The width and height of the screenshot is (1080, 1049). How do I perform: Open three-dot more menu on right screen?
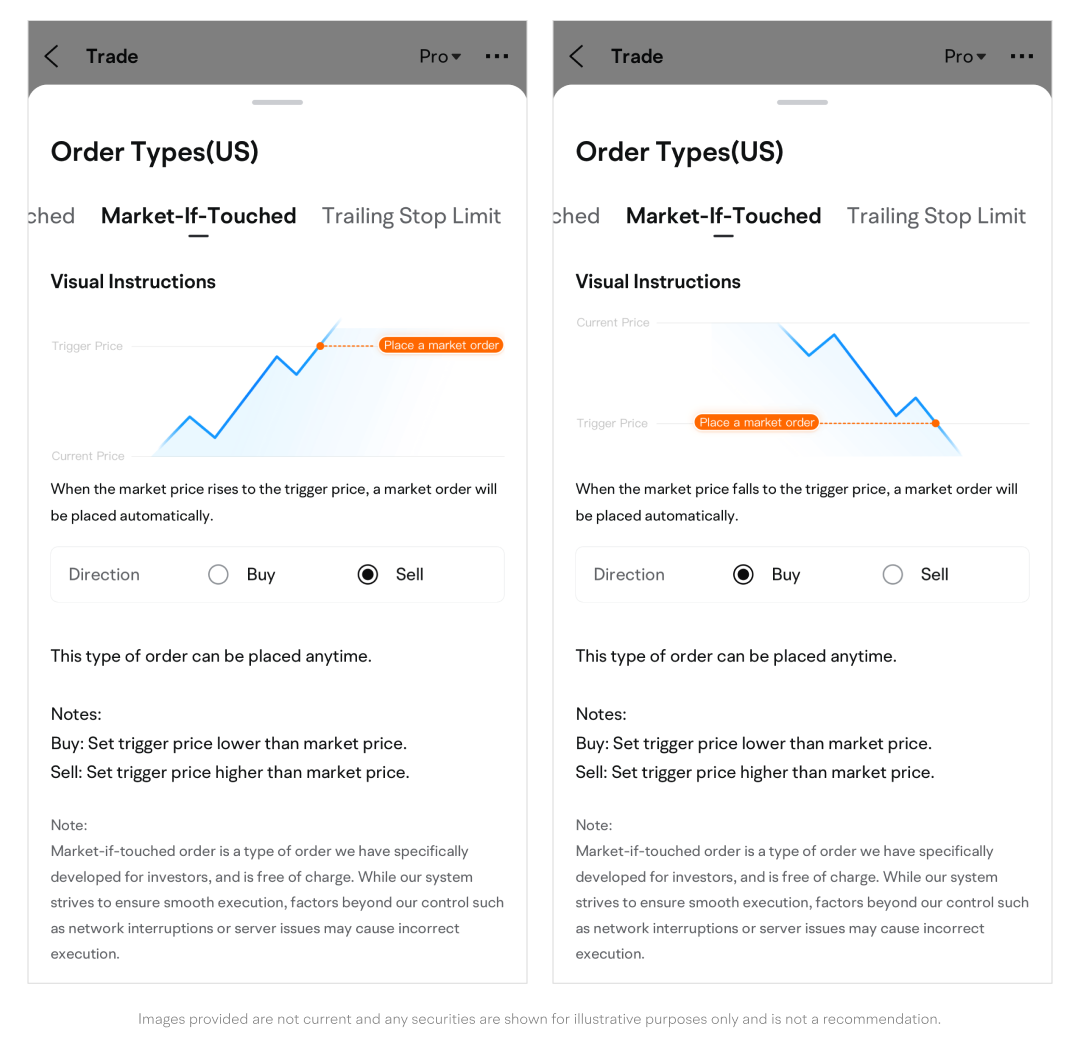pos(1022,56)
